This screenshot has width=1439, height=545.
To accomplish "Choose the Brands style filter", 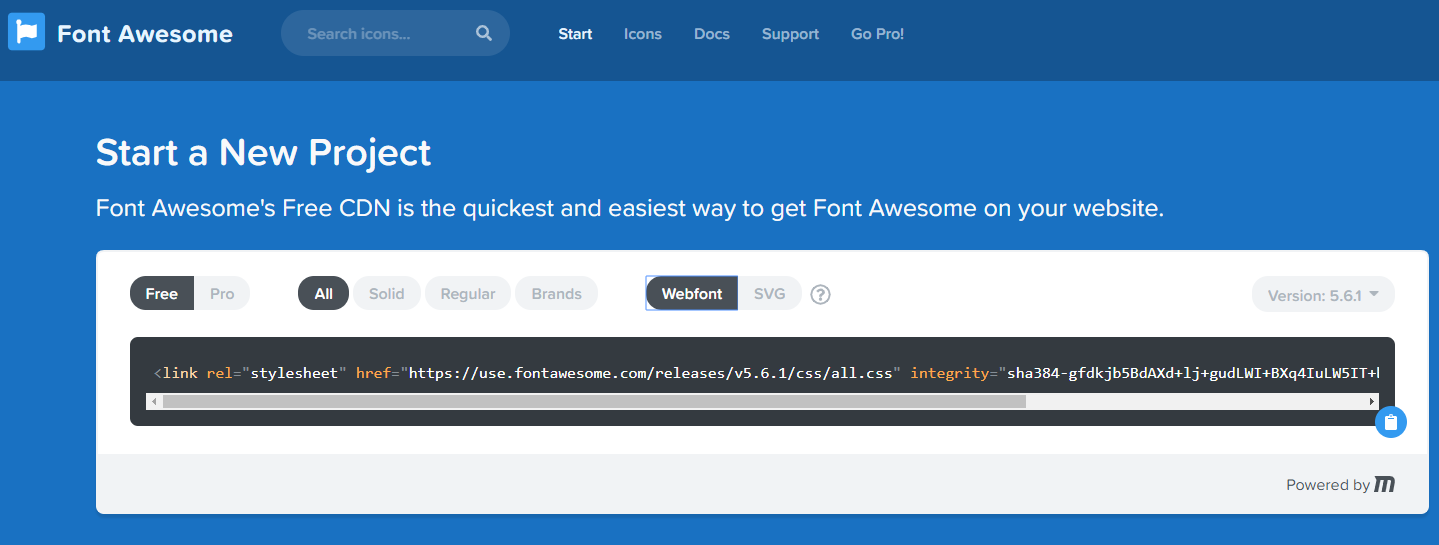I will [x=557, y=293].
